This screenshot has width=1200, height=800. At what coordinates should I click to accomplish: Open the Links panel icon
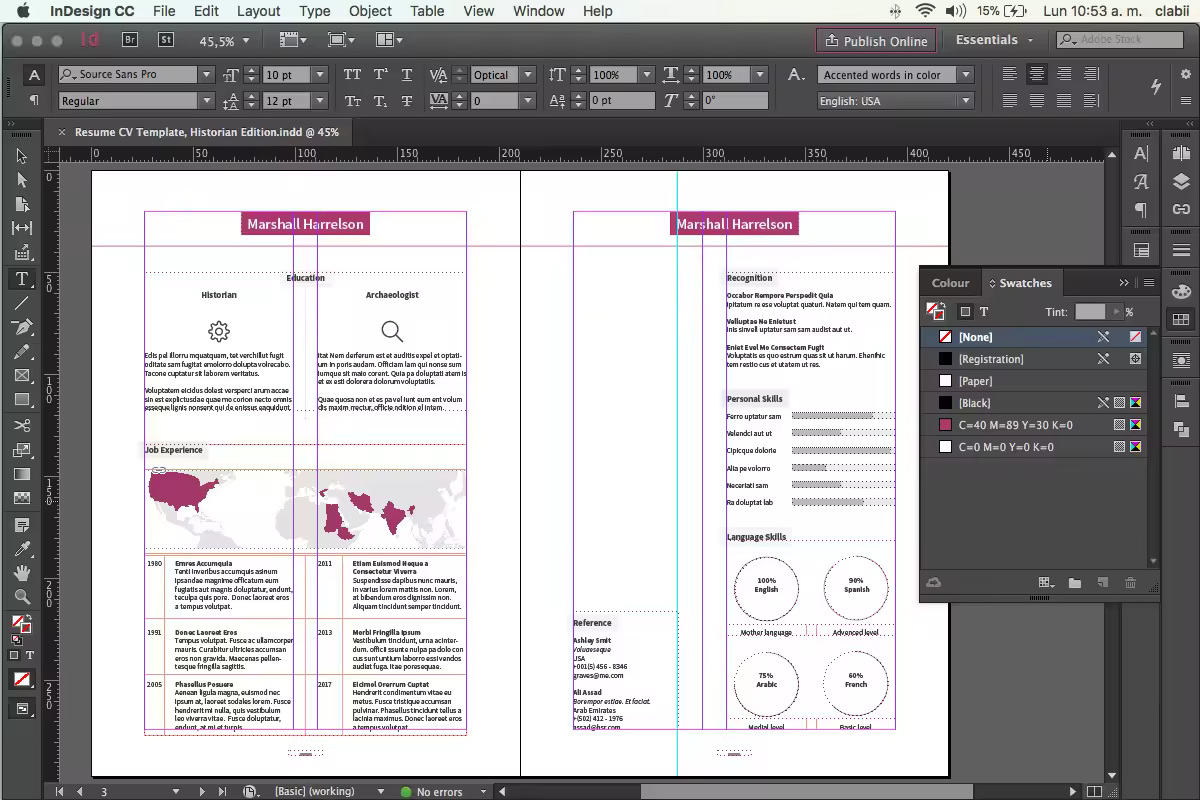point(1181,209)
